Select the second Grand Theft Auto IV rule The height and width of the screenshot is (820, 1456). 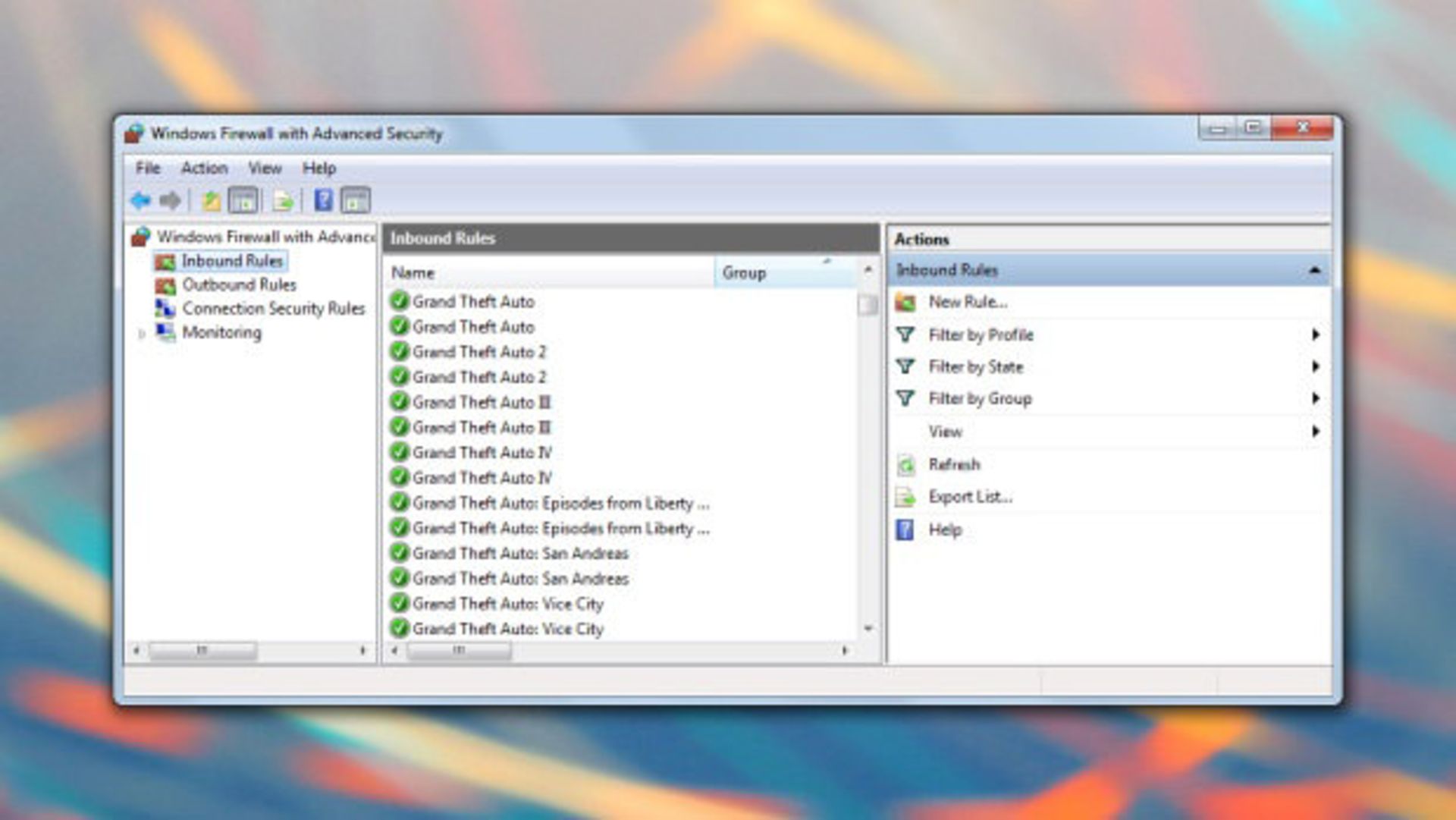pos(482,478)
